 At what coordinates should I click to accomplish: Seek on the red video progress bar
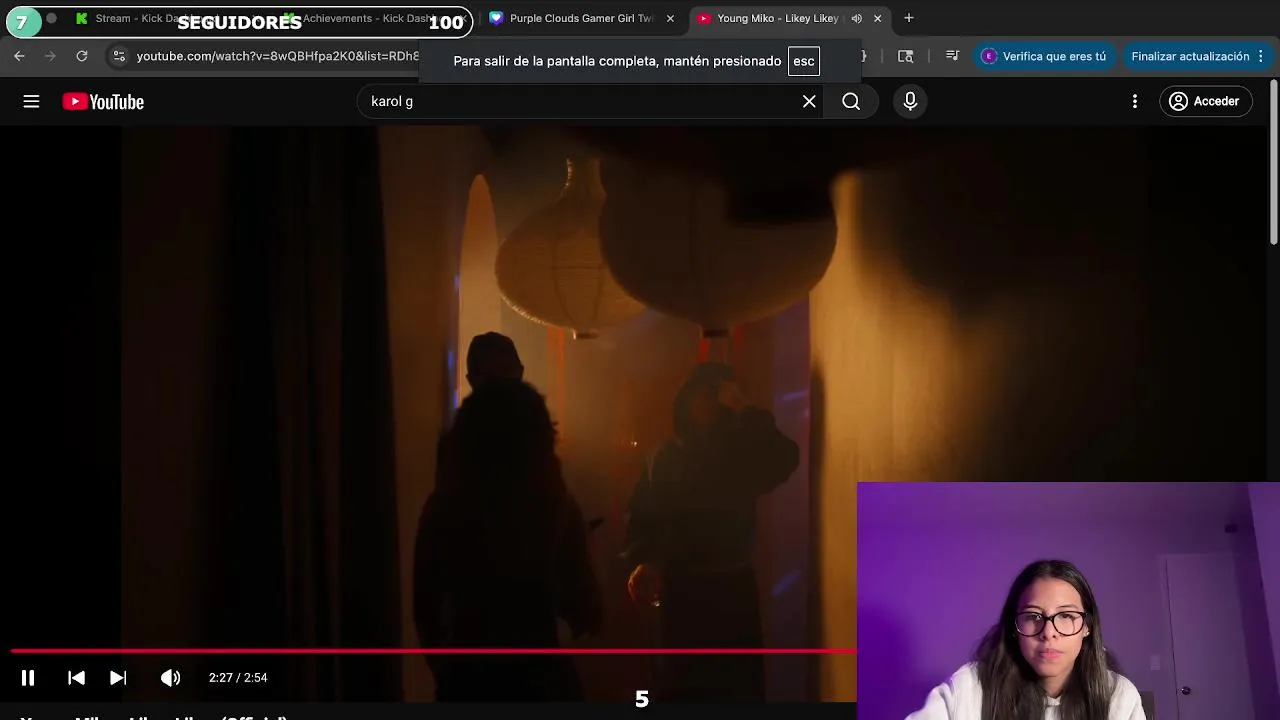433,651
